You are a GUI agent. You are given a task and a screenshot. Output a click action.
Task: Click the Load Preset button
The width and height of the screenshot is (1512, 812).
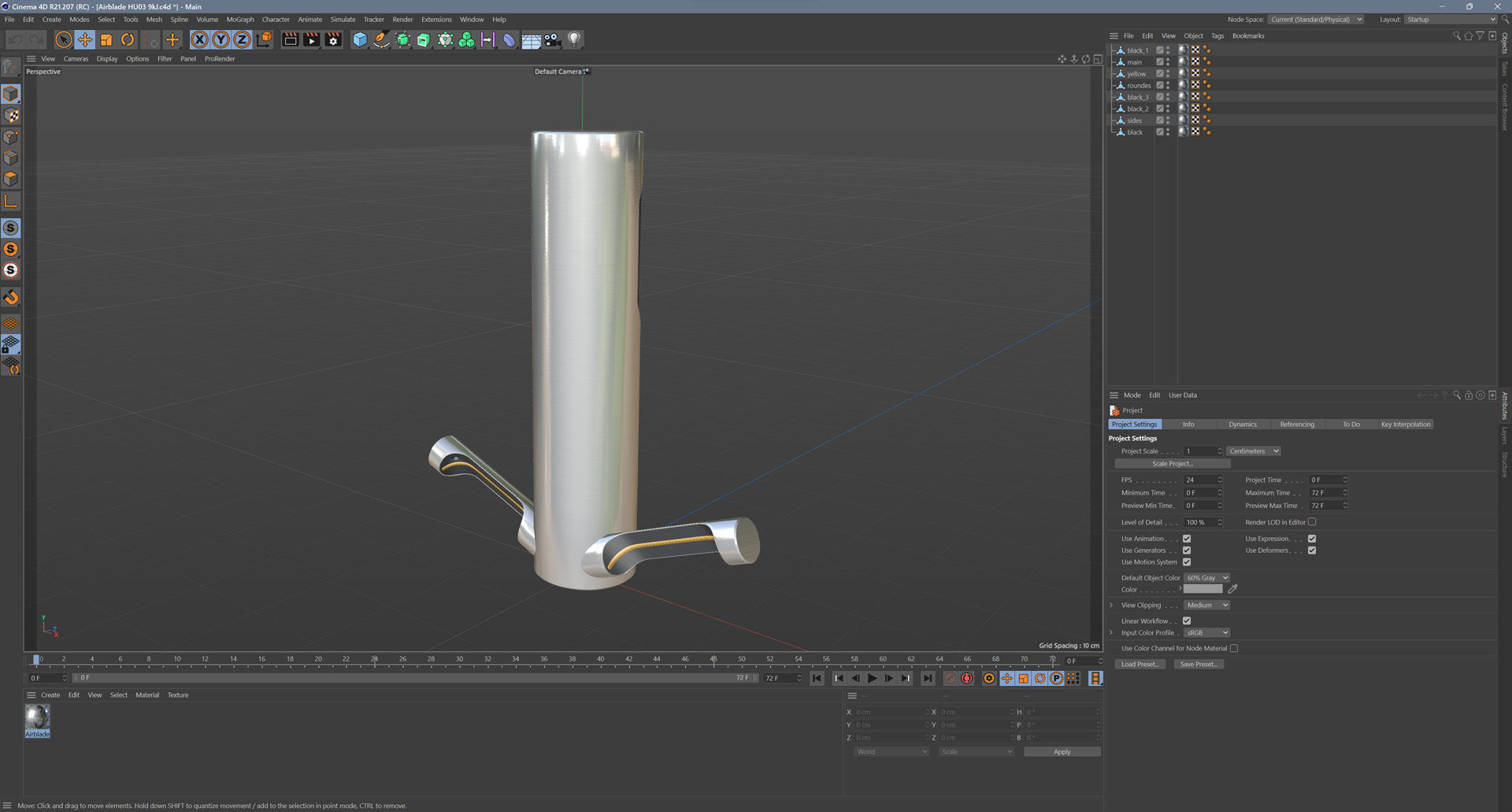coord(1140,665)
